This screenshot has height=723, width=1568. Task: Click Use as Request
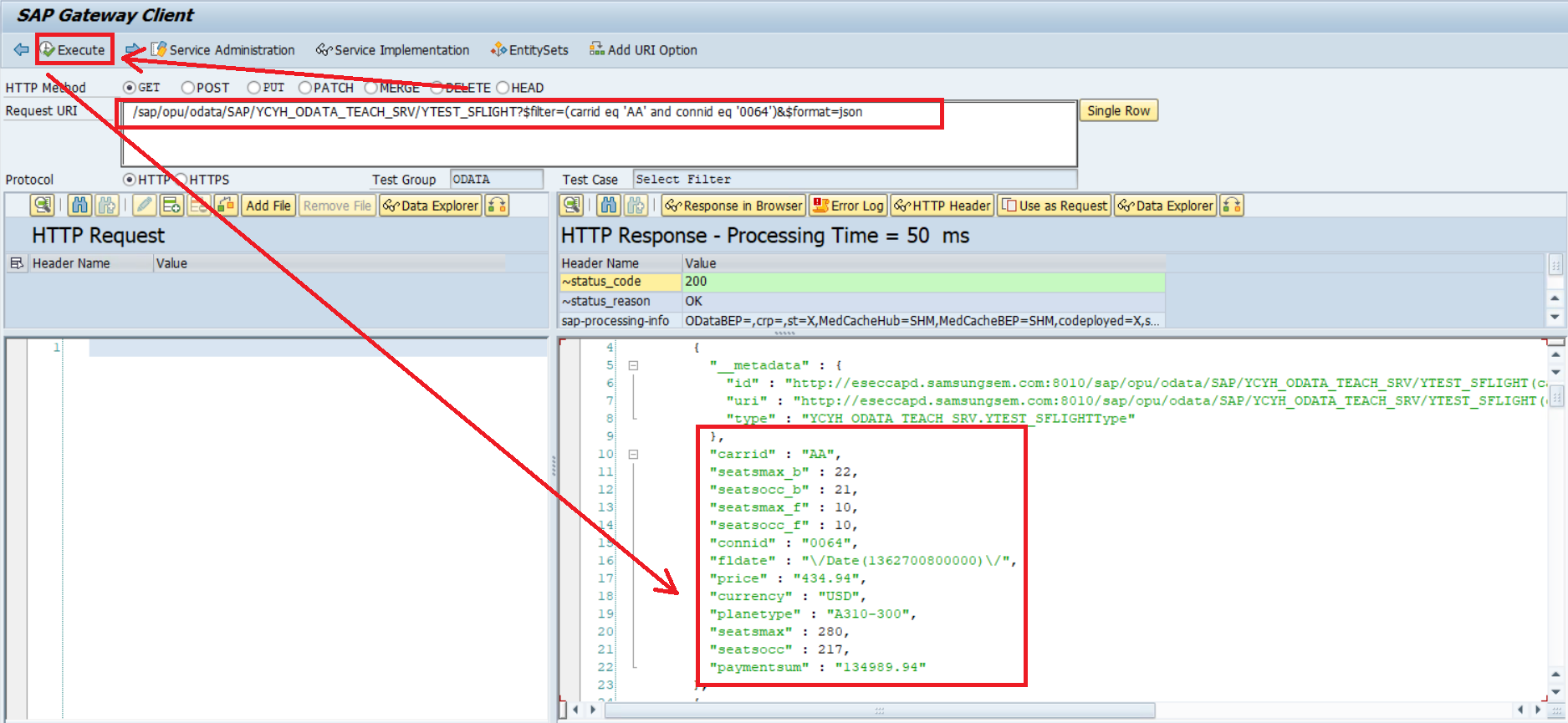tap(1055, 206)
